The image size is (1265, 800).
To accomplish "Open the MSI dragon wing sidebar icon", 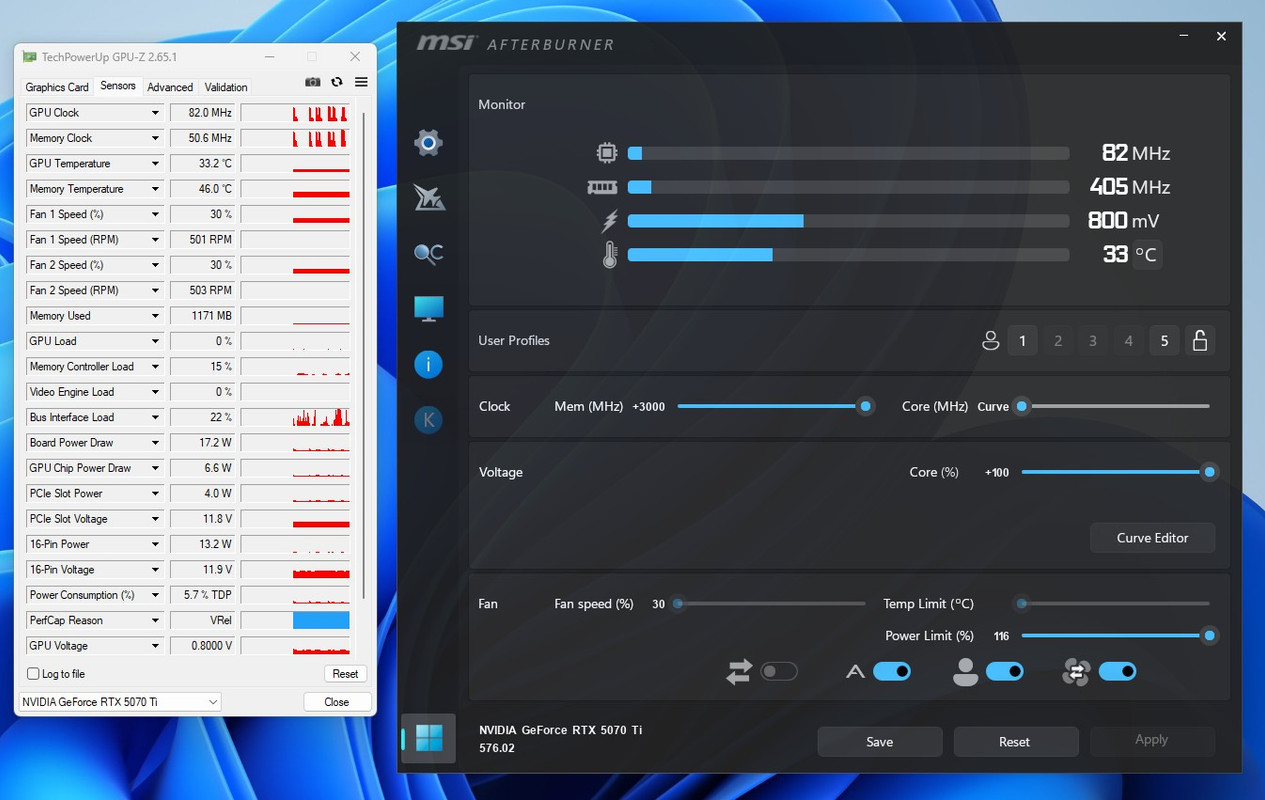I will click(x=428, y=198).
